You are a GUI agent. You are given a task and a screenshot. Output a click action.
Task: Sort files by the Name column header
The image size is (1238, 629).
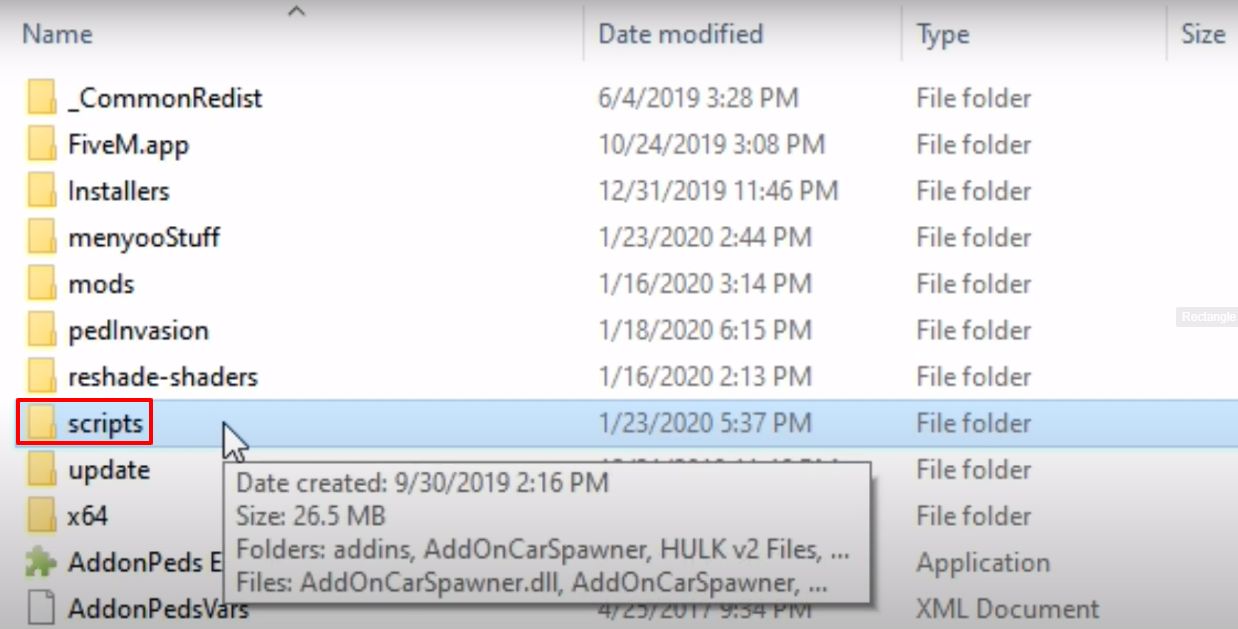click(x=57, y=33)
